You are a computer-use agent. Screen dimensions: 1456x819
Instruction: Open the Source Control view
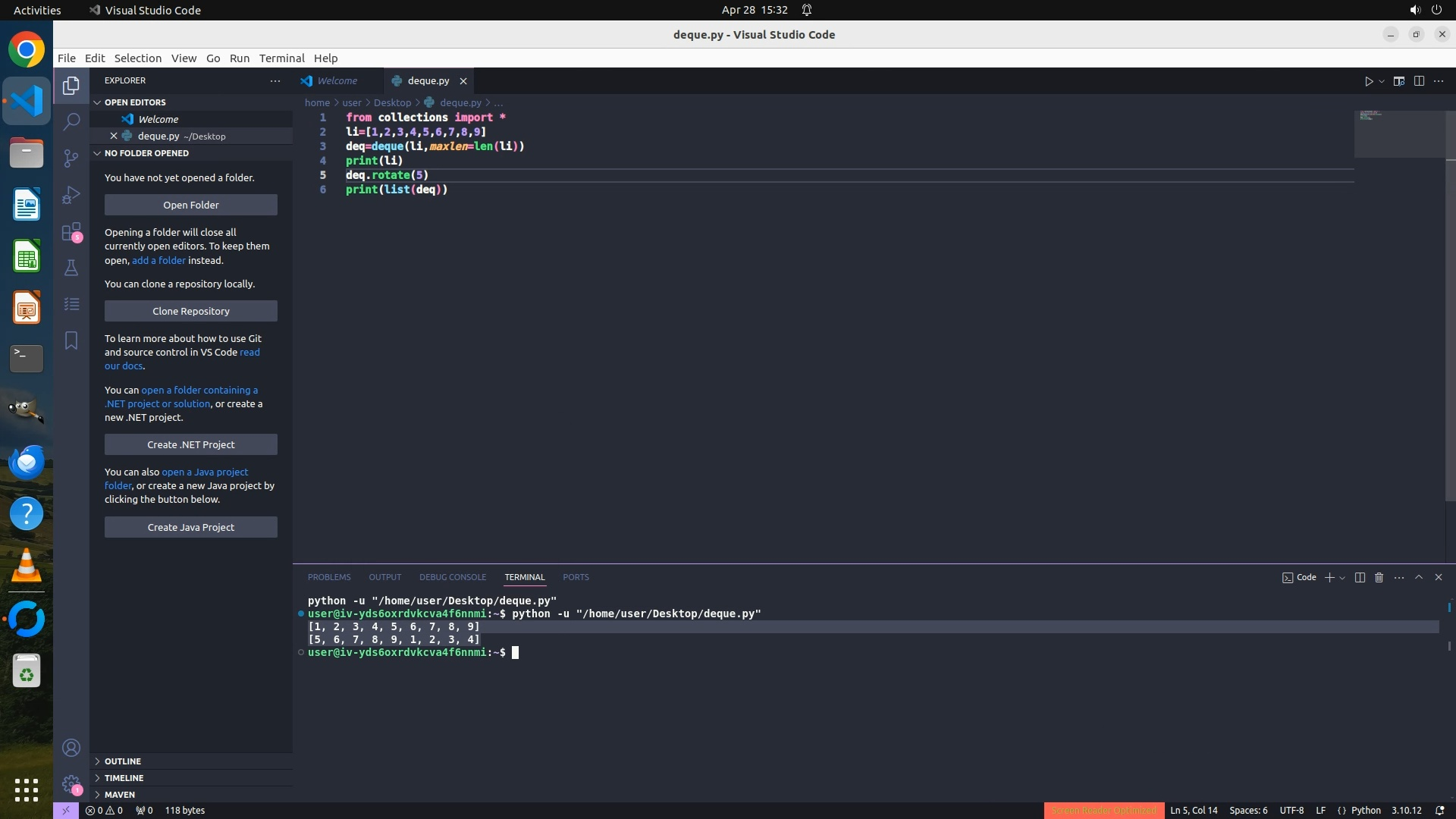click(71, 158)
